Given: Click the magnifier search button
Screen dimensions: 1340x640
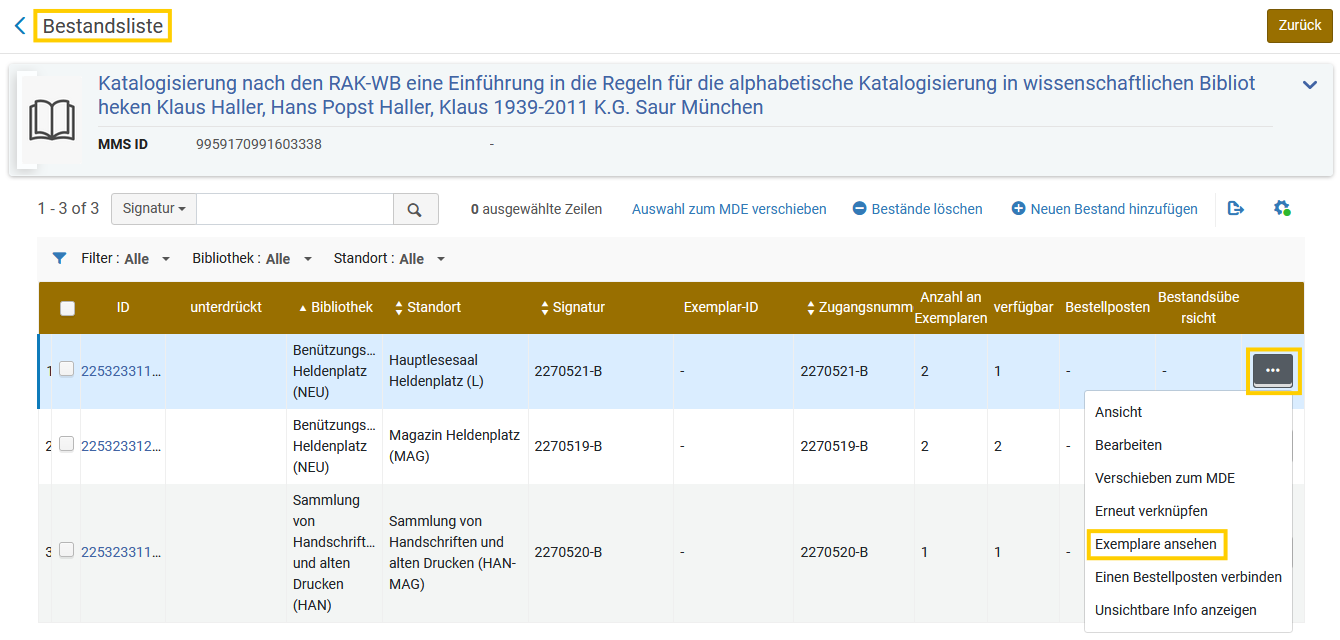Looking at the screenshot, I should 415,209.
